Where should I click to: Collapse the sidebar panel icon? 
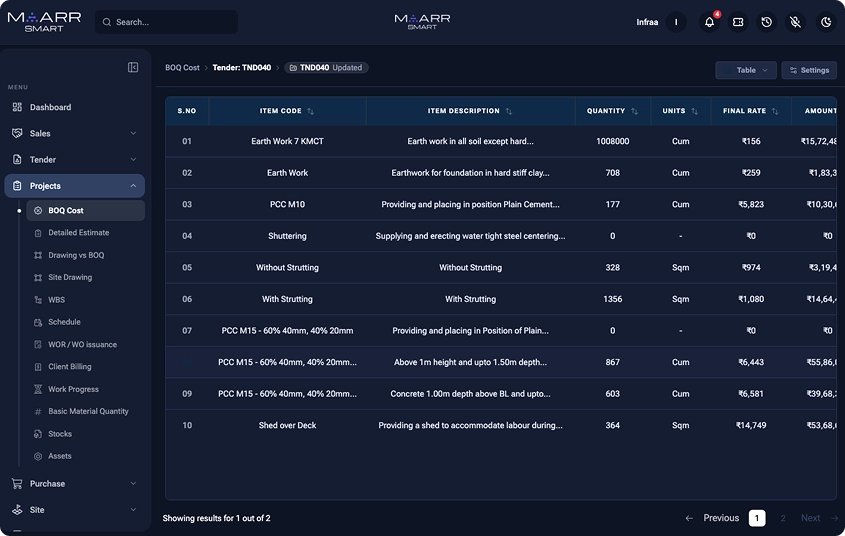(133, 67)
